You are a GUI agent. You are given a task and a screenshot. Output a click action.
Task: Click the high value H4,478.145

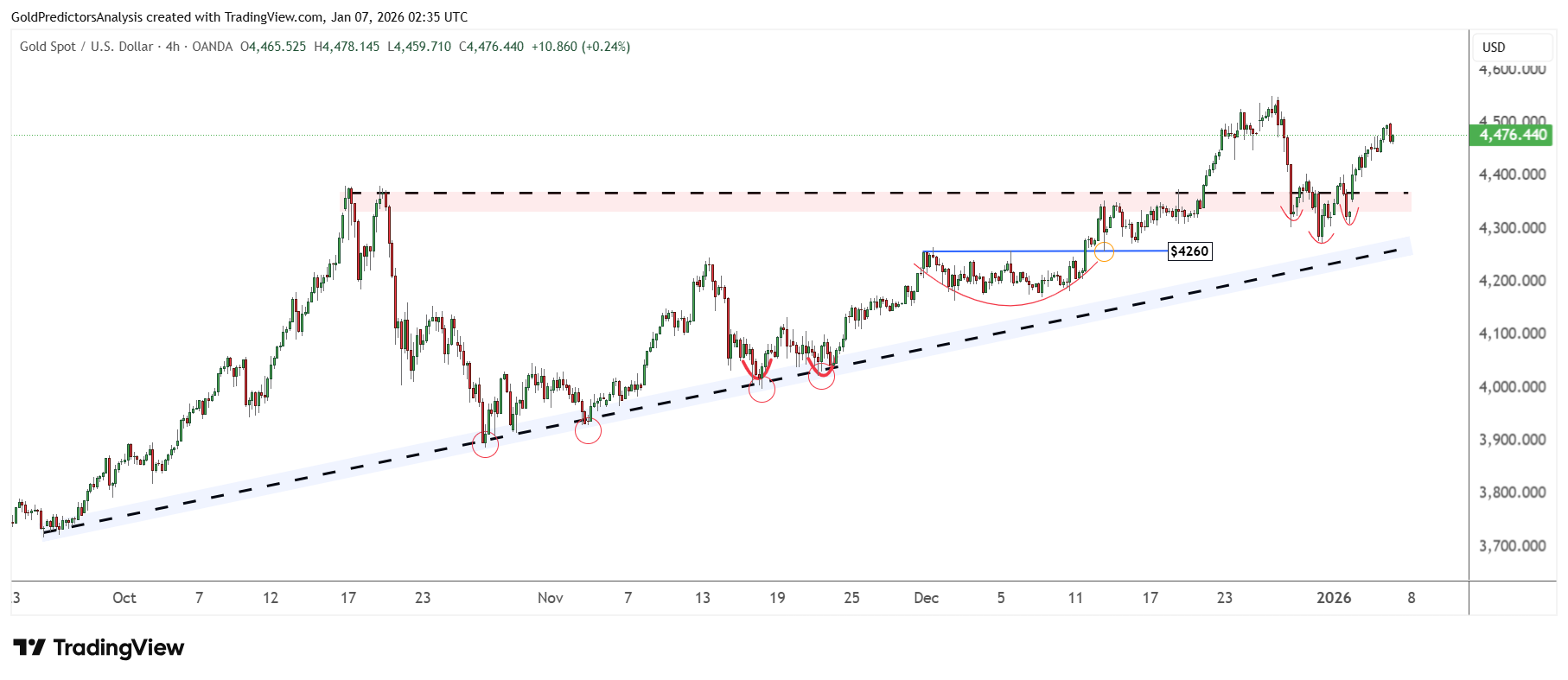point(347,47)
